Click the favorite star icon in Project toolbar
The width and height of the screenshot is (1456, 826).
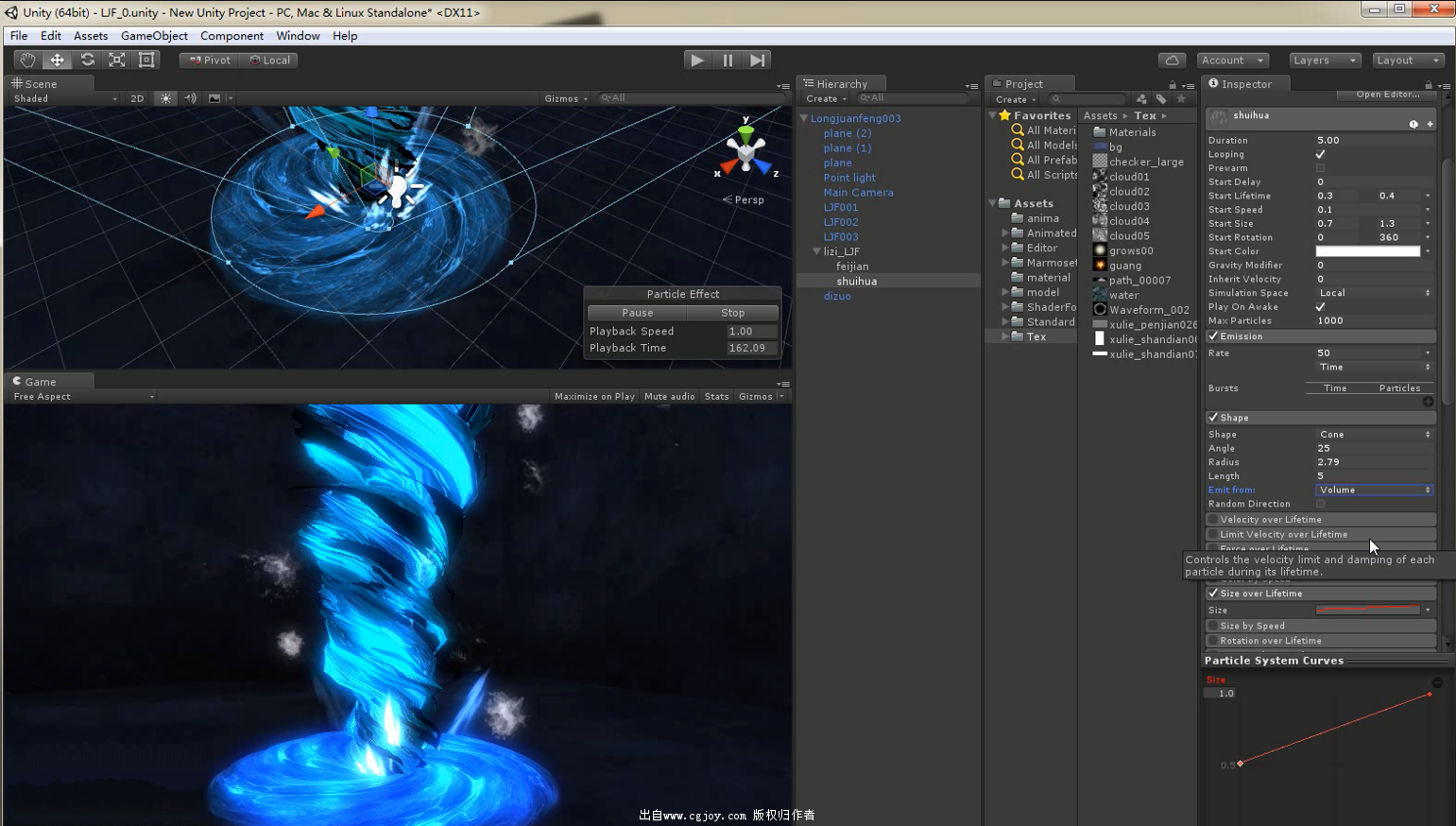pos(1181,98)
